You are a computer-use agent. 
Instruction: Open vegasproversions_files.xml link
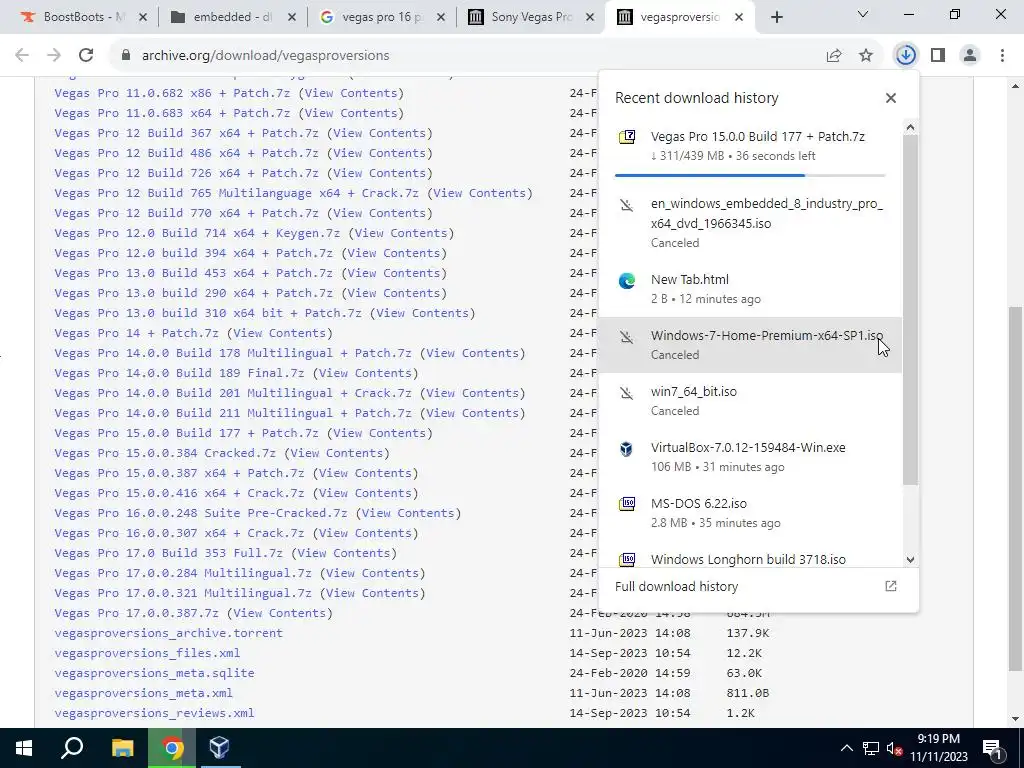pos(147,653)
